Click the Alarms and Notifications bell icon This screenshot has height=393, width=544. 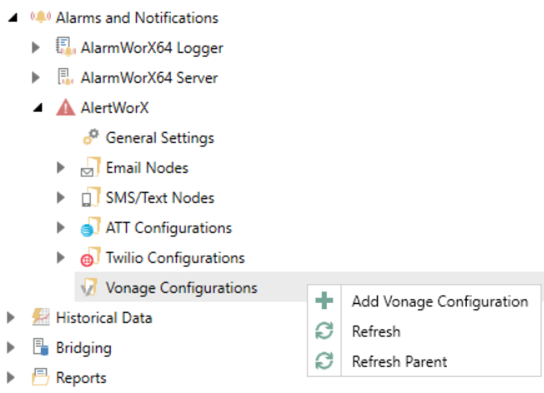click(41, 17)
